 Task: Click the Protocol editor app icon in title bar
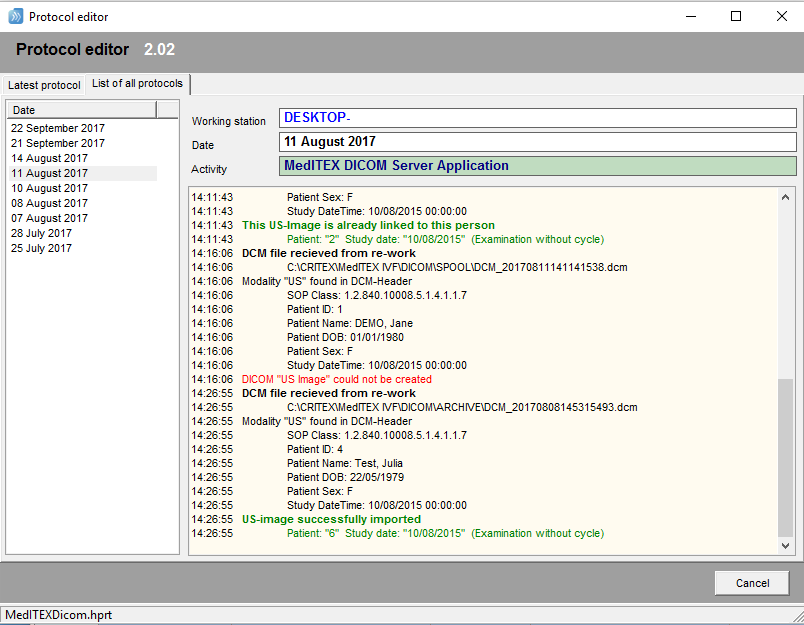[16, 16]
